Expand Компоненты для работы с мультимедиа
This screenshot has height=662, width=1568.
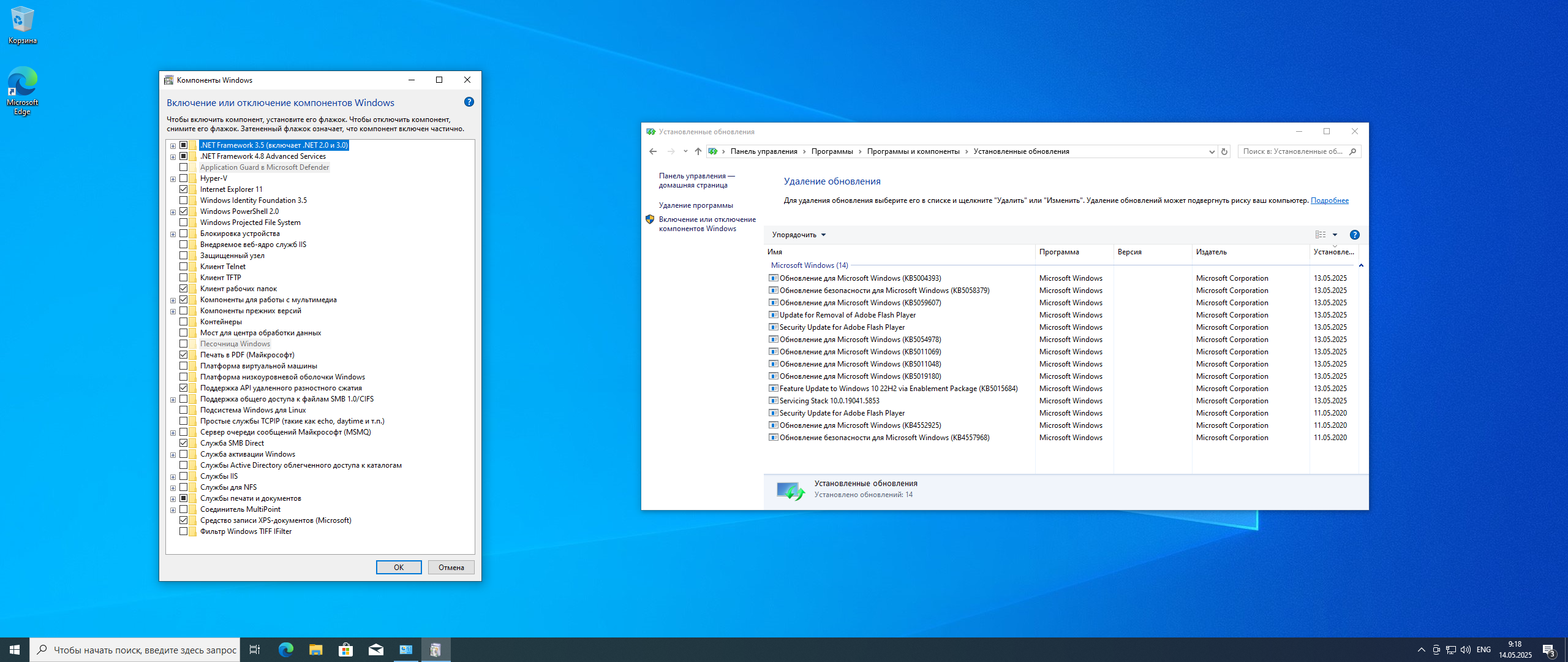(x=173, y=300)
